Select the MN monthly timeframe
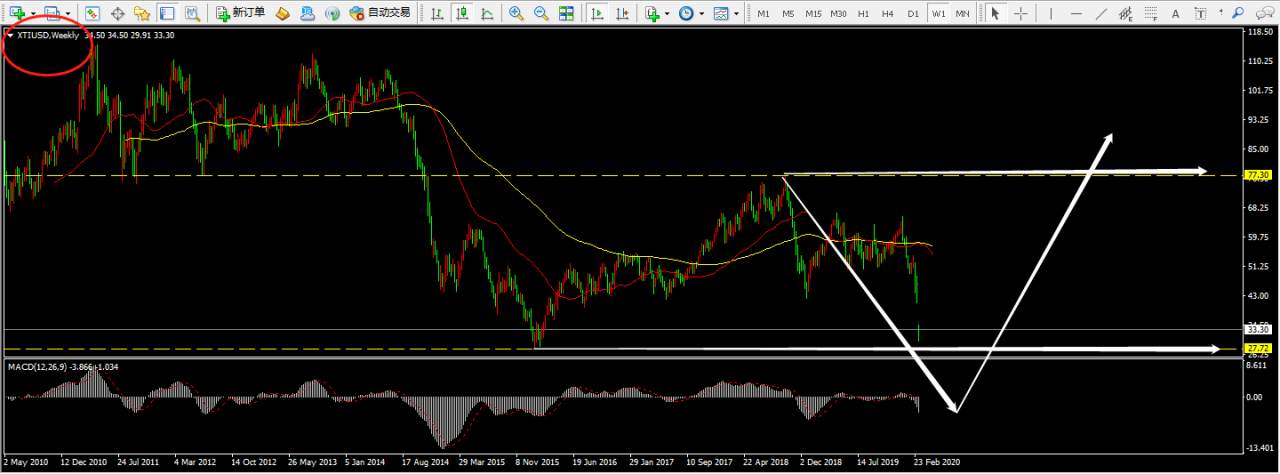1280x474 pixels. [x=962, y=13]
